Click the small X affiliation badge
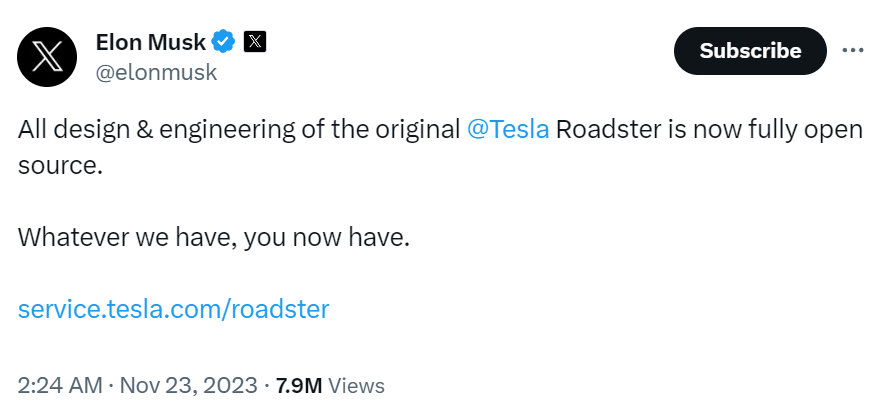 pos(256,42)
